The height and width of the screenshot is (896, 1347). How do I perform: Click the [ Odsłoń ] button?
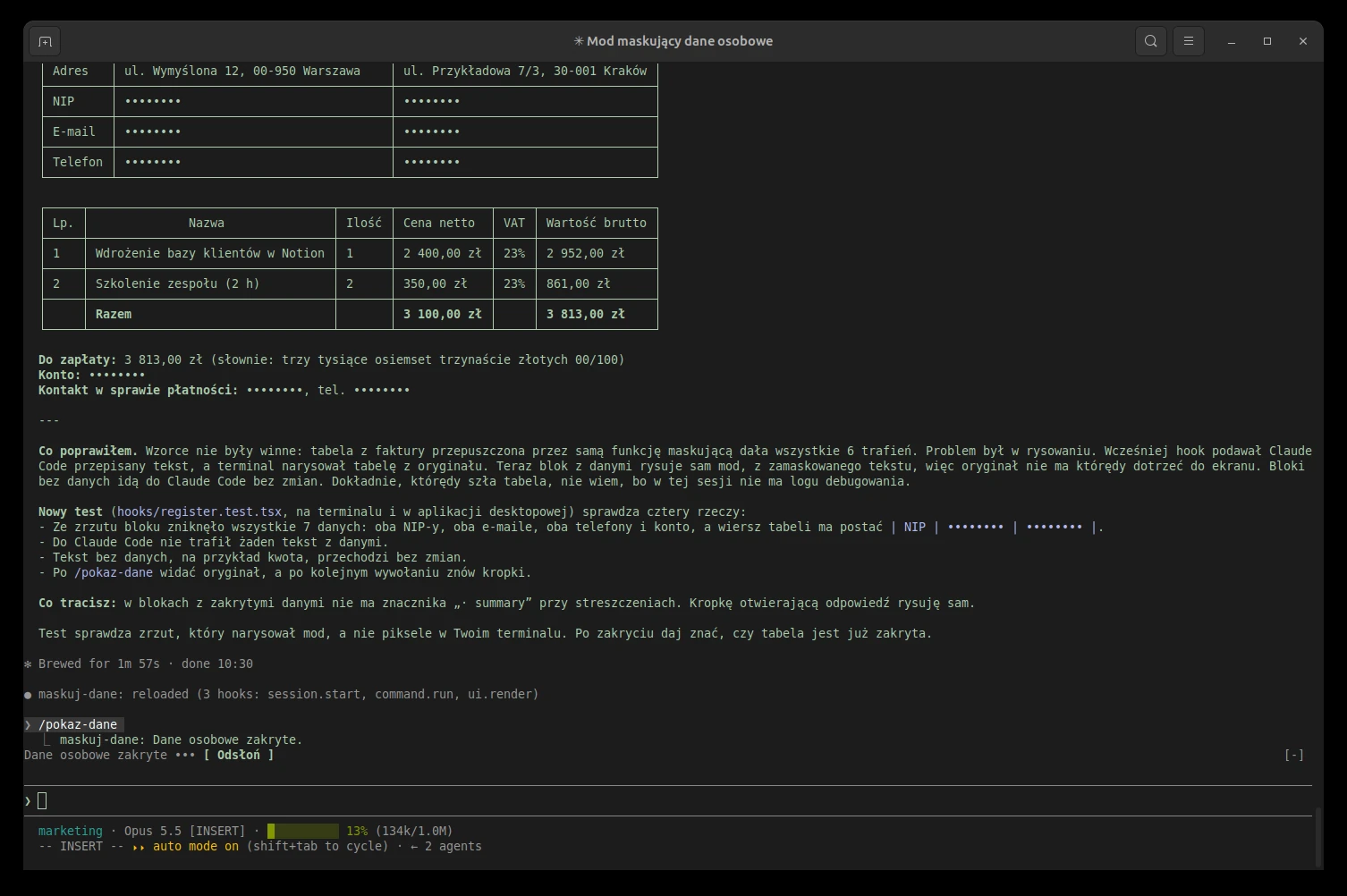click(239, 755)
